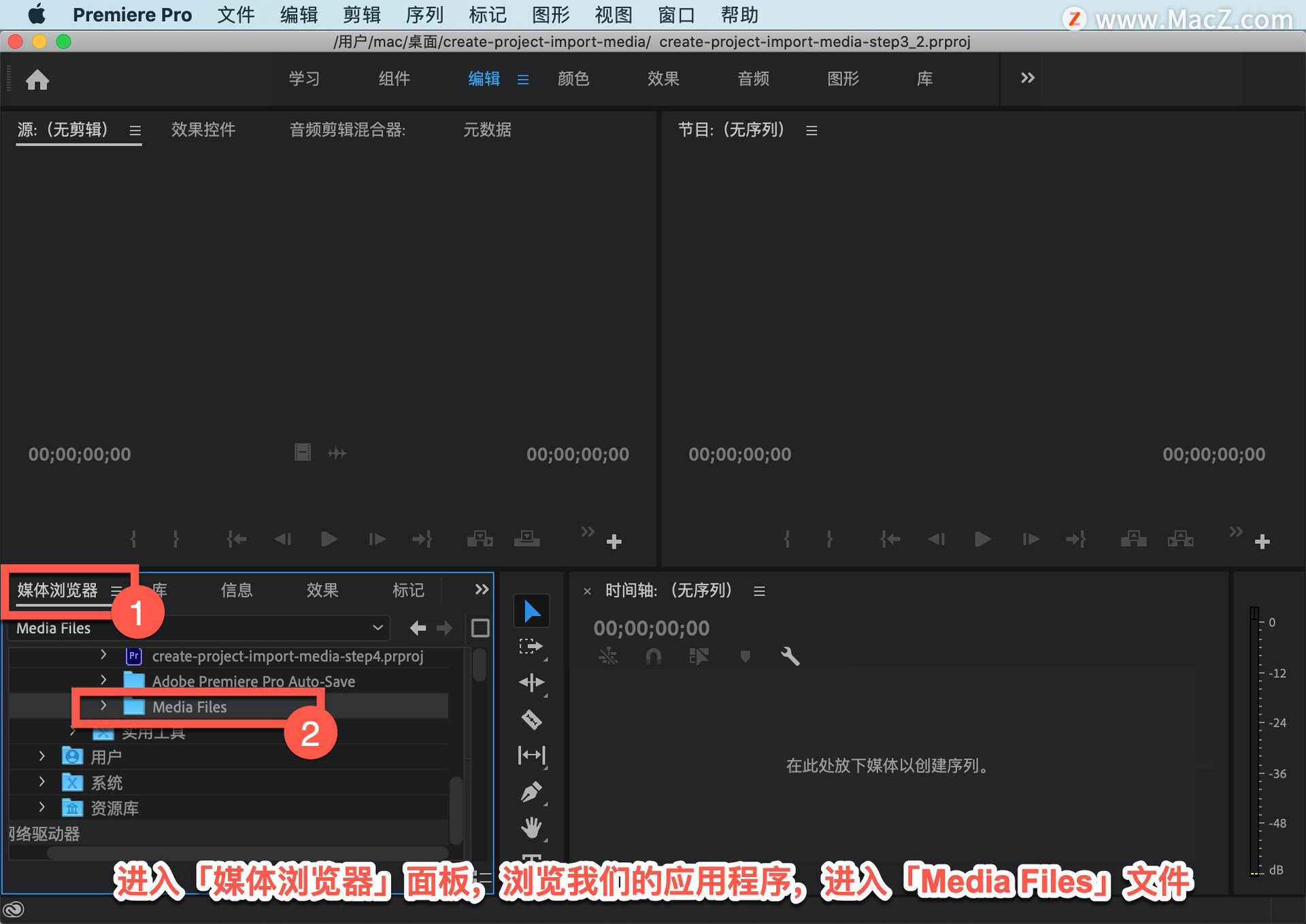The height and width of the screenshot is (924, 1306).
Task: Click Creative Cloud icon in status bar
Action: [14, 909]
